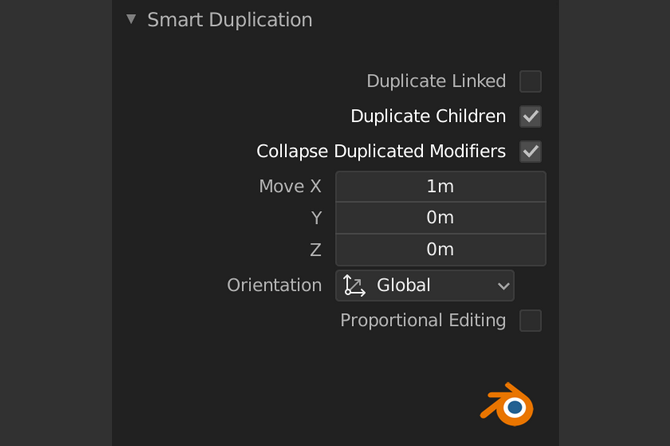
Task: Click the Smart Duplication panel title
Action: tap(229, 20)
